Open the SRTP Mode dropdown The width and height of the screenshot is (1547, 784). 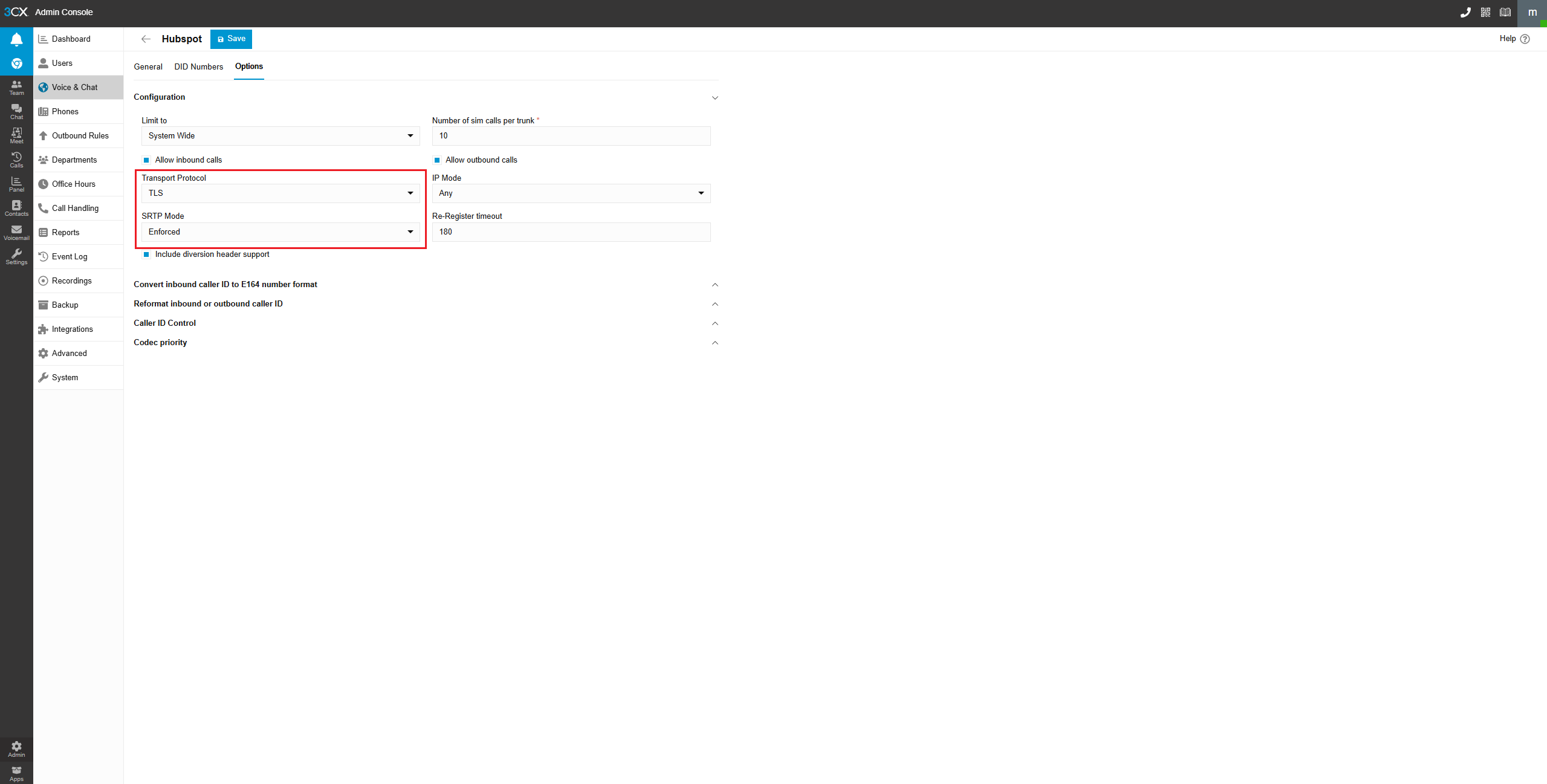tap(281, 232)
